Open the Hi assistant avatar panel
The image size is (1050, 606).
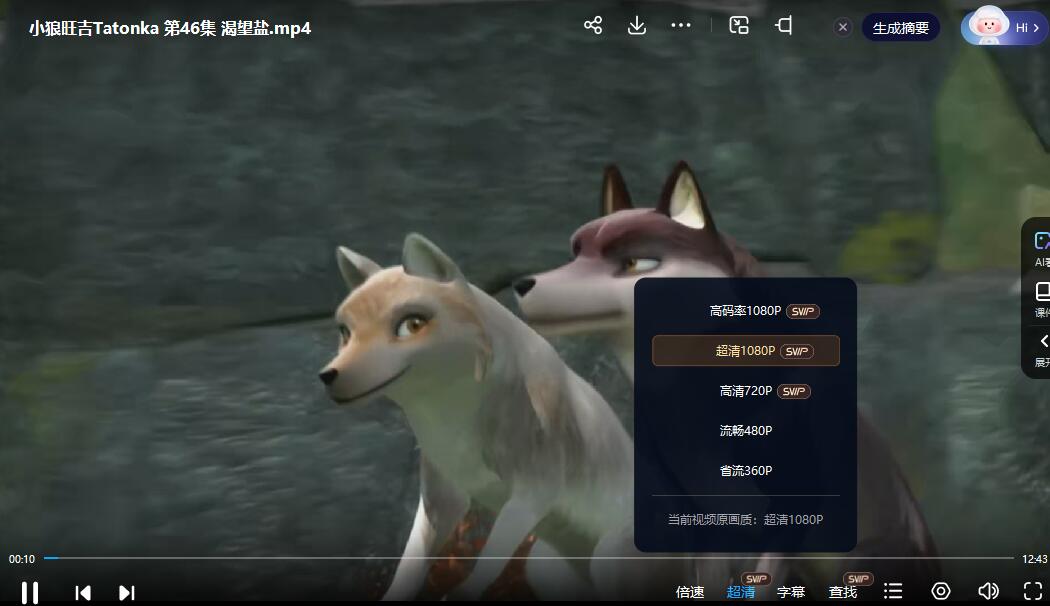tap(1002, 27)
